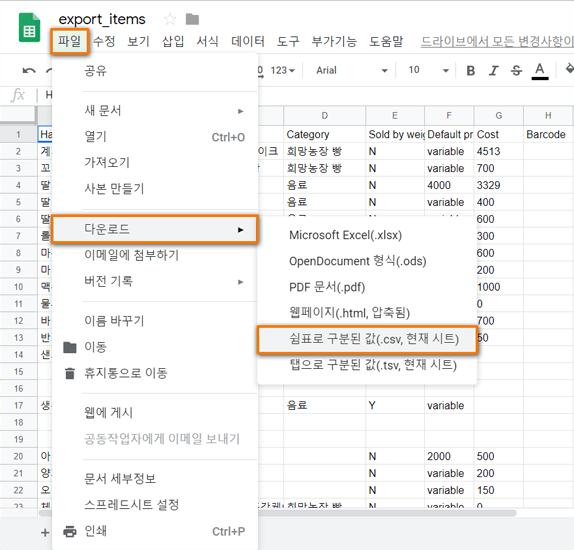The height and width of the screenshot is (550, 574).
Task: Select column D header
Action: point(324,116)
